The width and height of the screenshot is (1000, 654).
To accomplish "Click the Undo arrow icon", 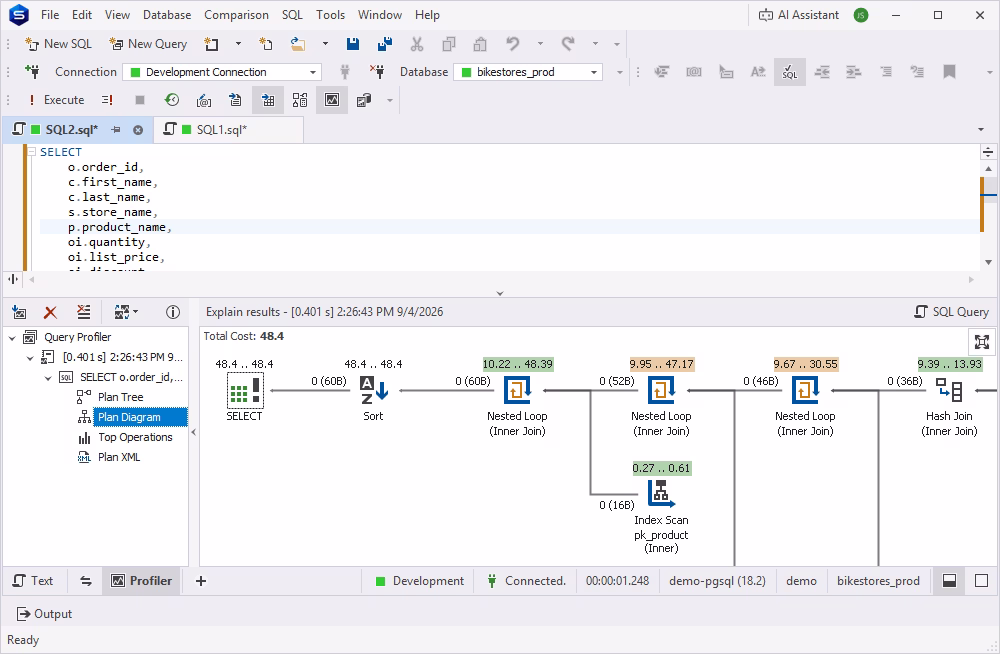I will 513,43.
